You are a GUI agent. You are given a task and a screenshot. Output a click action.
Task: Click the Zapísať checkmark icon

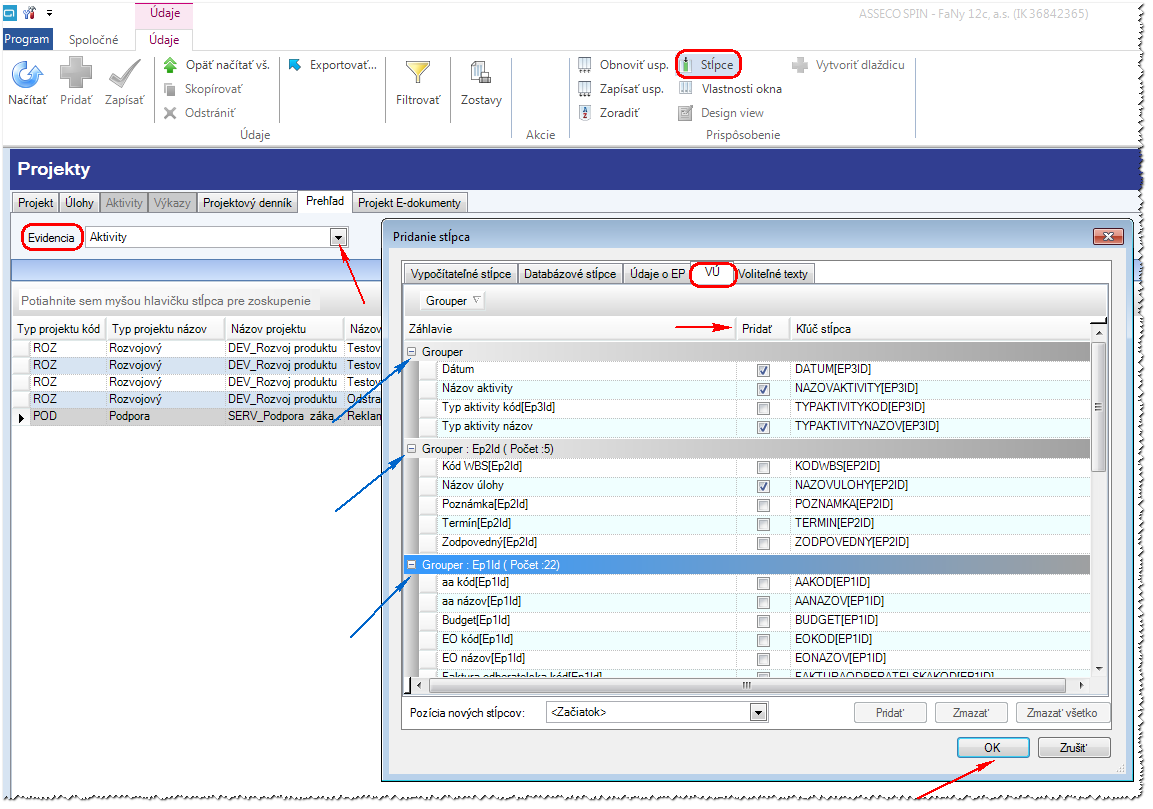[124, 74]
